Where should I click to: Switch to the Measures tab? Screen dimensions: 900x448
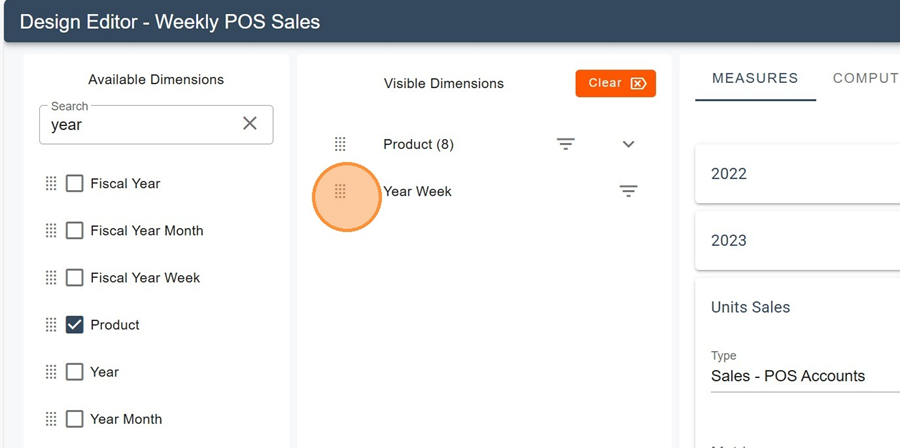click(x=755, y=79)
